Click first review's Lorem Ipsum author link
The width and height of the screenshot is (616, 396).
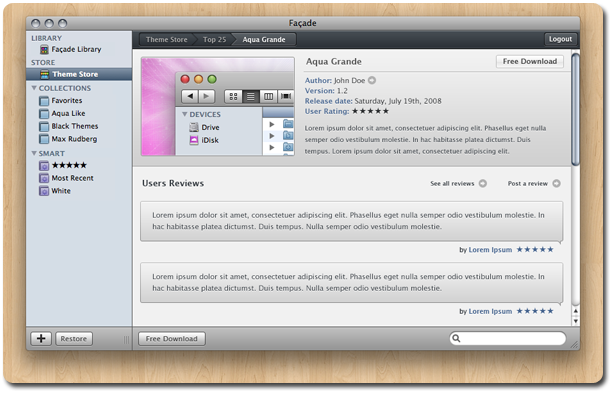point(490,250)
